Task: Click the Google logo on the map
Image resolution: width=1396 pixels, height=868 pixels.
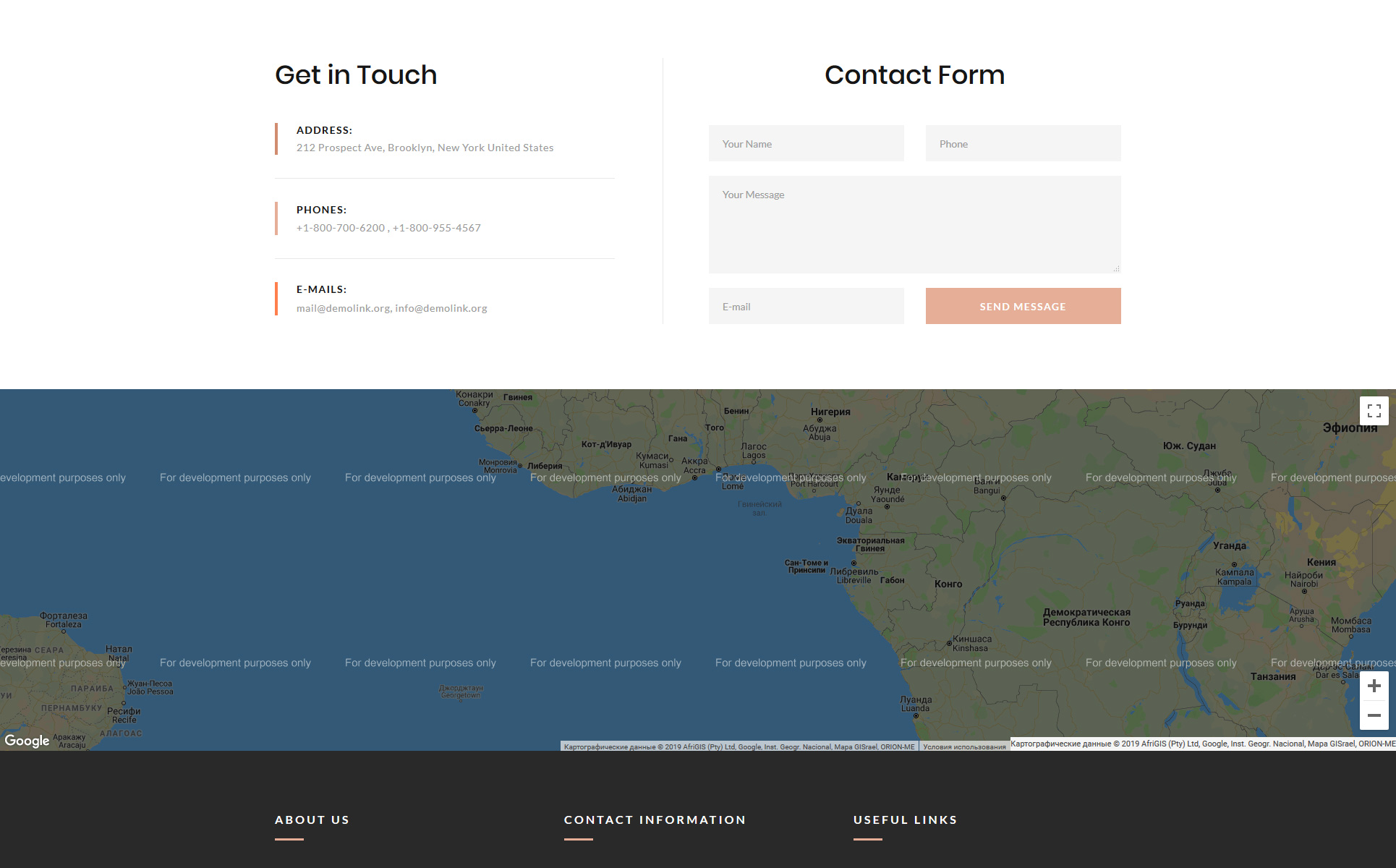Action: [27, 740]
